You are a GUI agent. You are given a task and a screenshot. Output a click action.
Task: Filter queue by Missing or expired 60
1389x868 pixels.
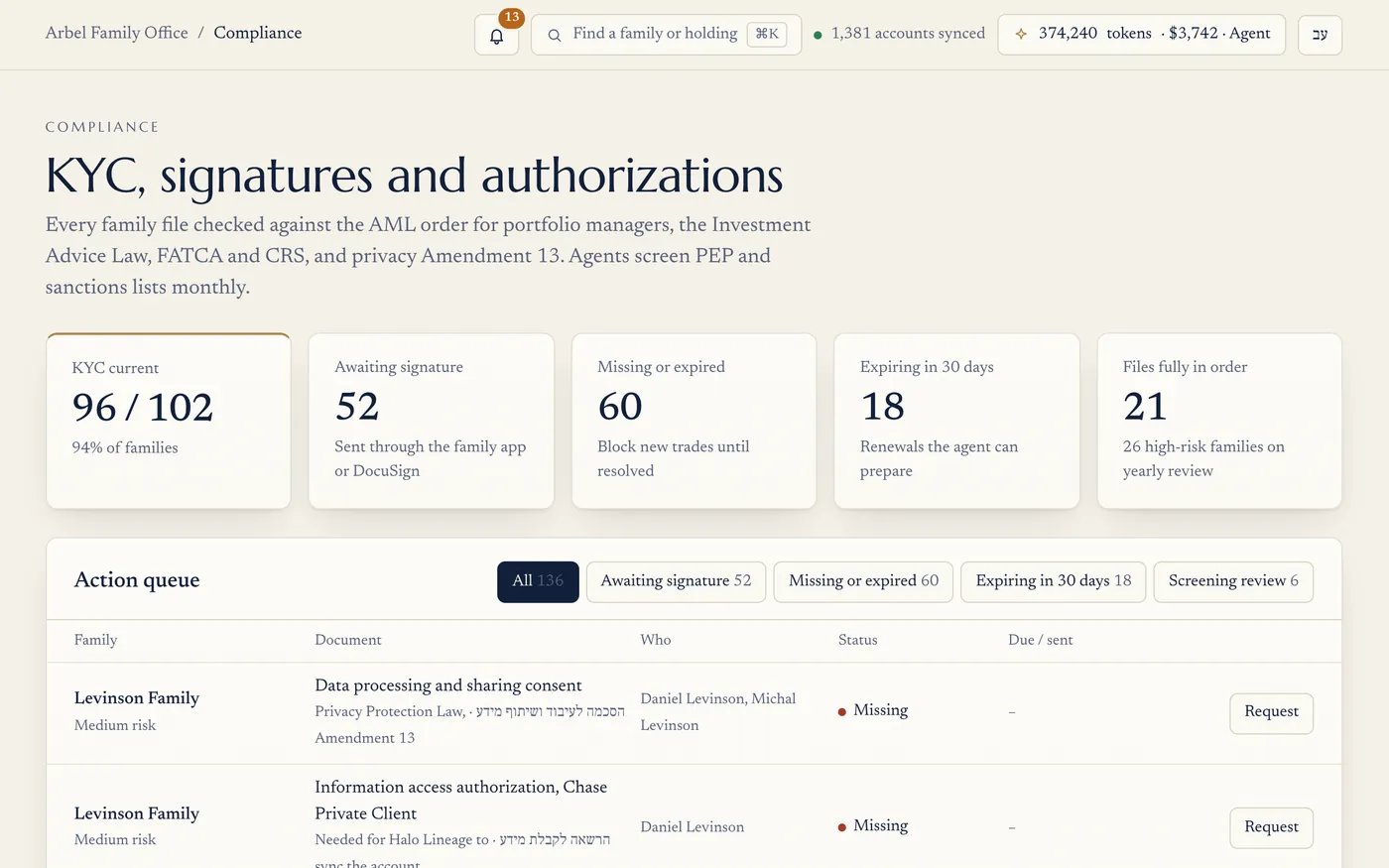point(863,581)
